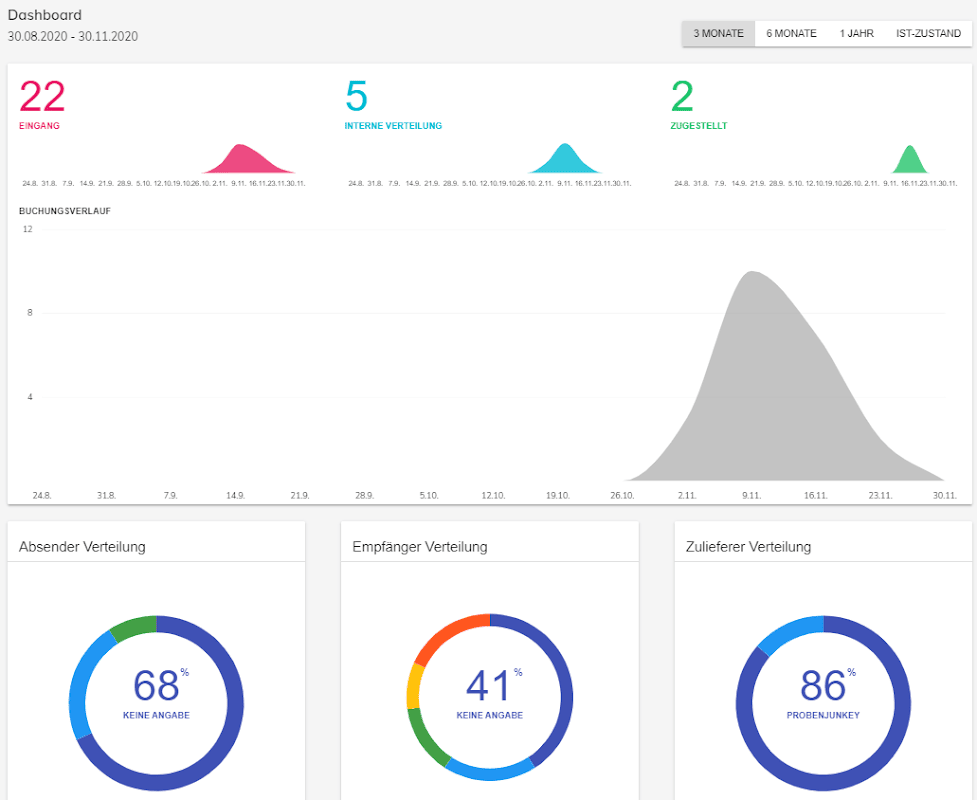977x800 pixels.
Task: Select the 1 JAHR range
Action: pos(856,34)
